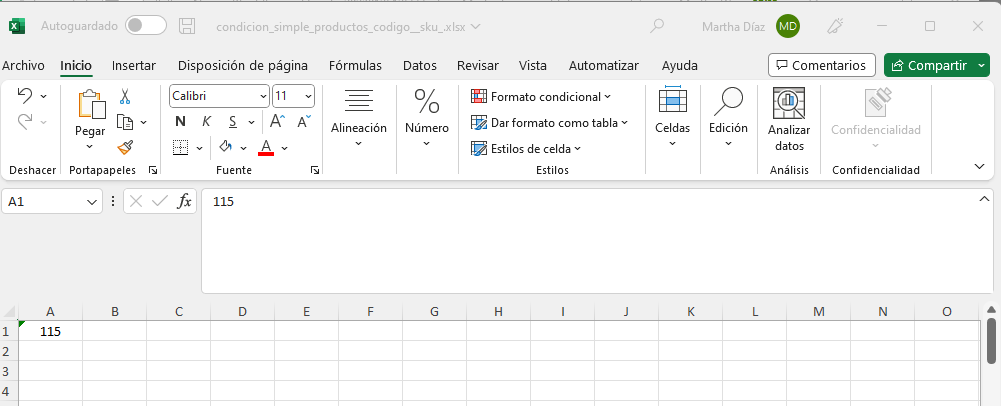This screenshot has width=1001, height=406.
Task: Increase font size with larger A icon
Action: point(278,121)
